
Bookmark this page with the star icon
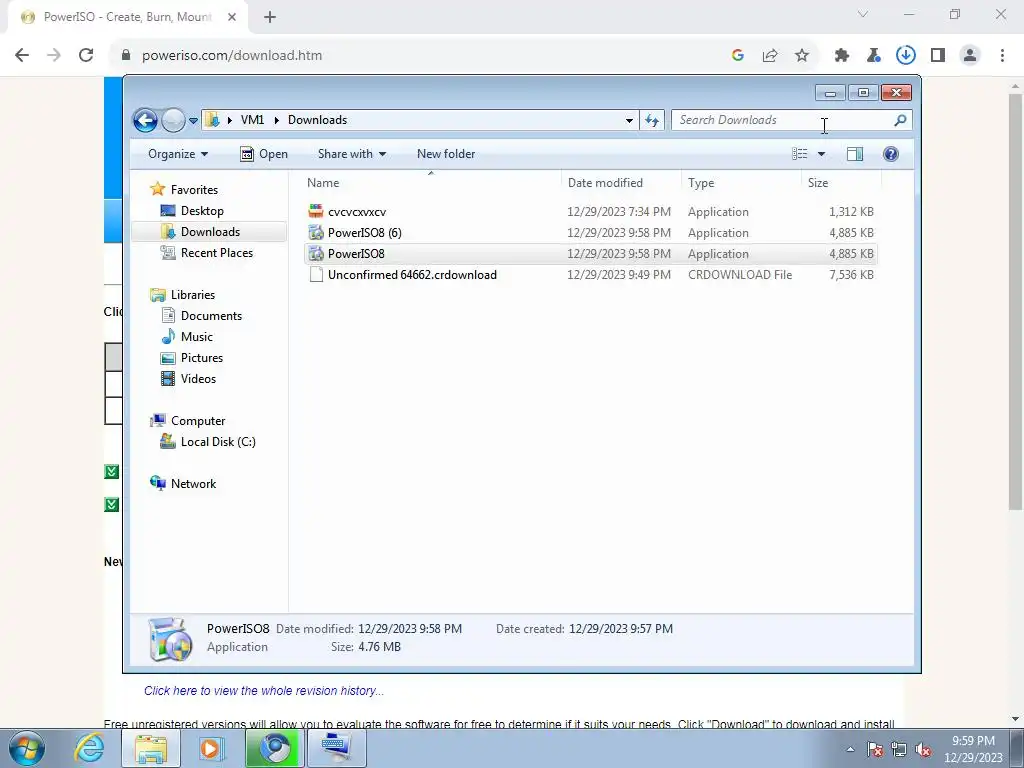click(802, 56)
